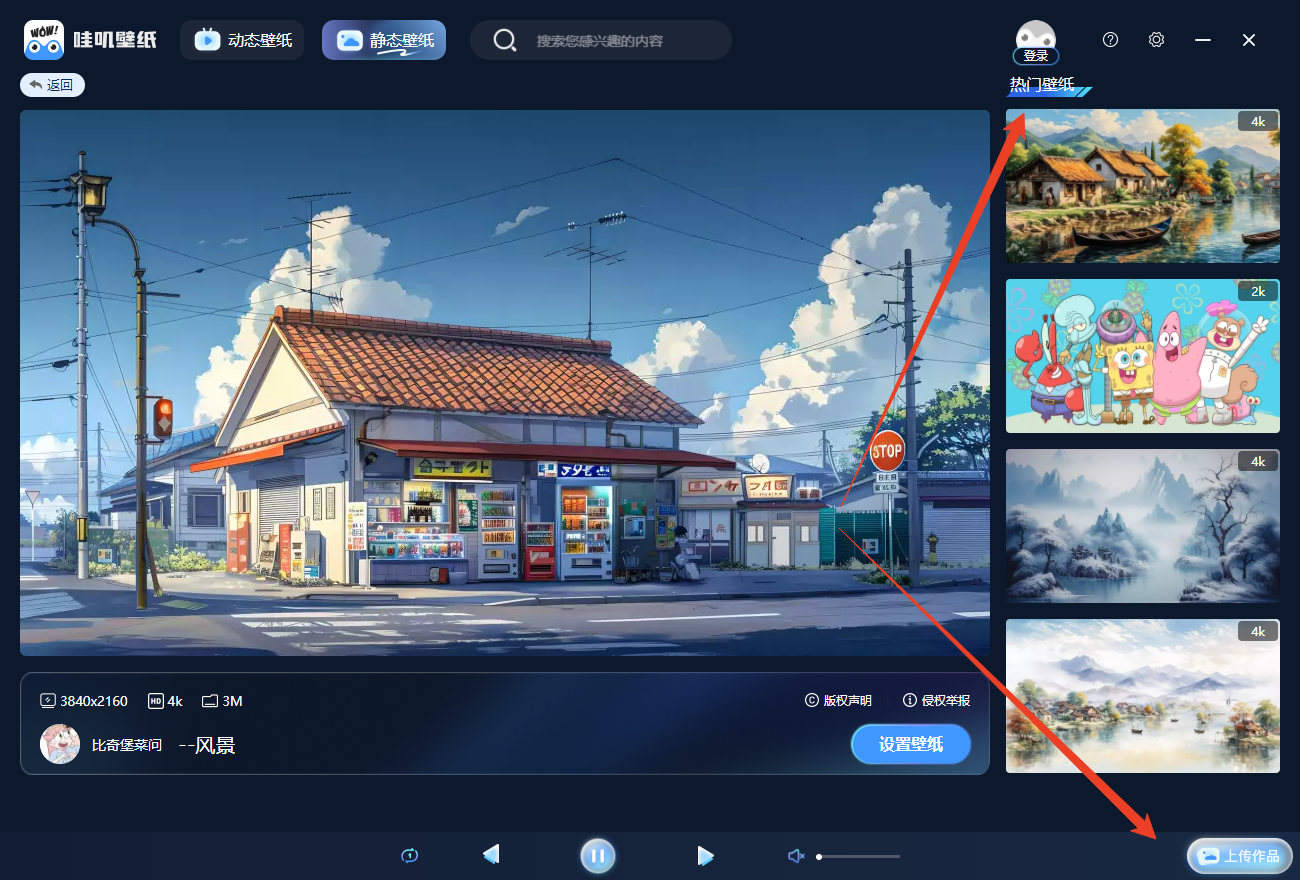Screen dimensions: 1300x880
Task: Toggle the loop playback icon
Action: pos(409,855)
